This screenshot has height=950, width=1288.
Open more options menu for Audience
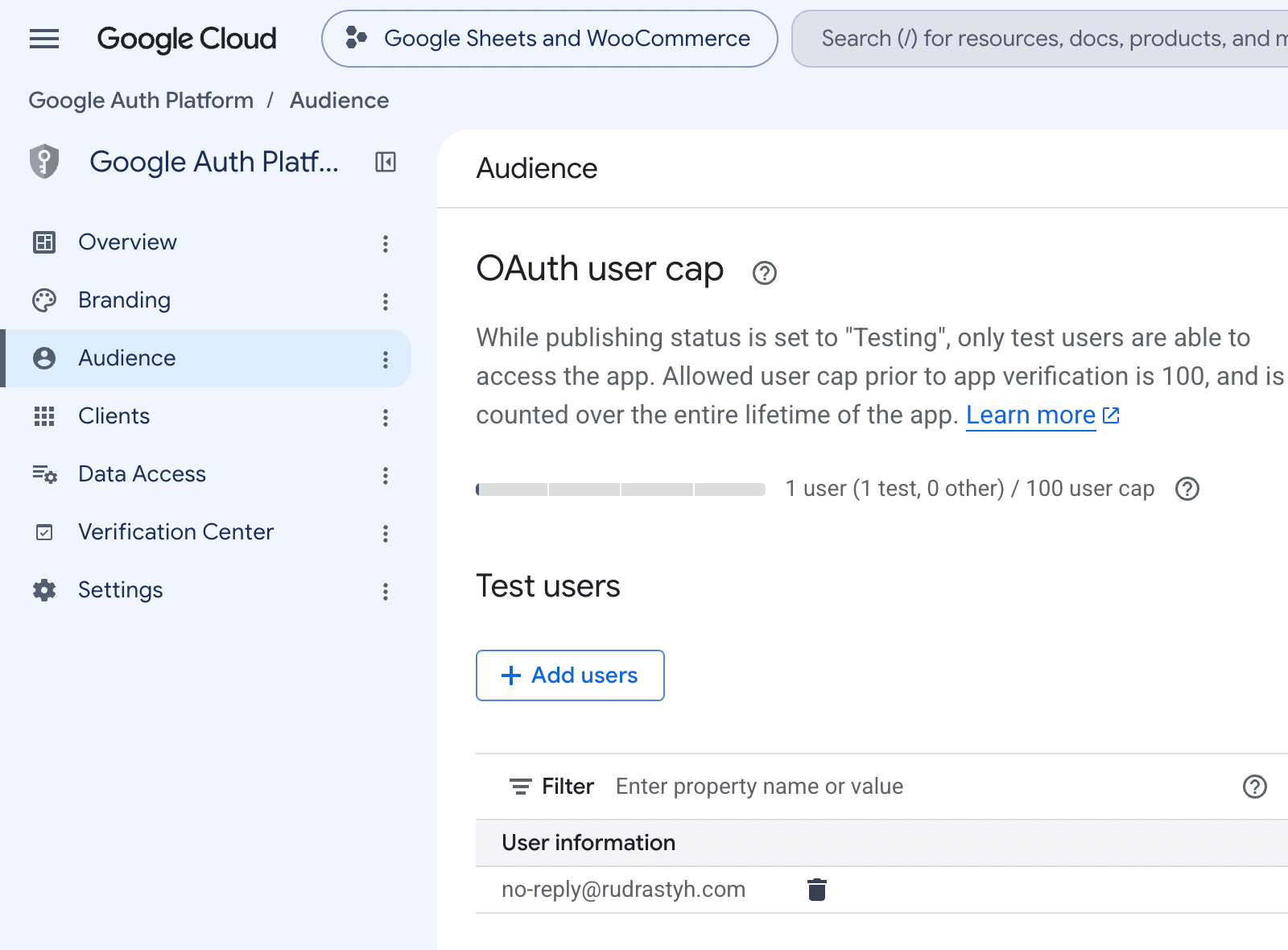pyautogui.click(x=386, y=360)
